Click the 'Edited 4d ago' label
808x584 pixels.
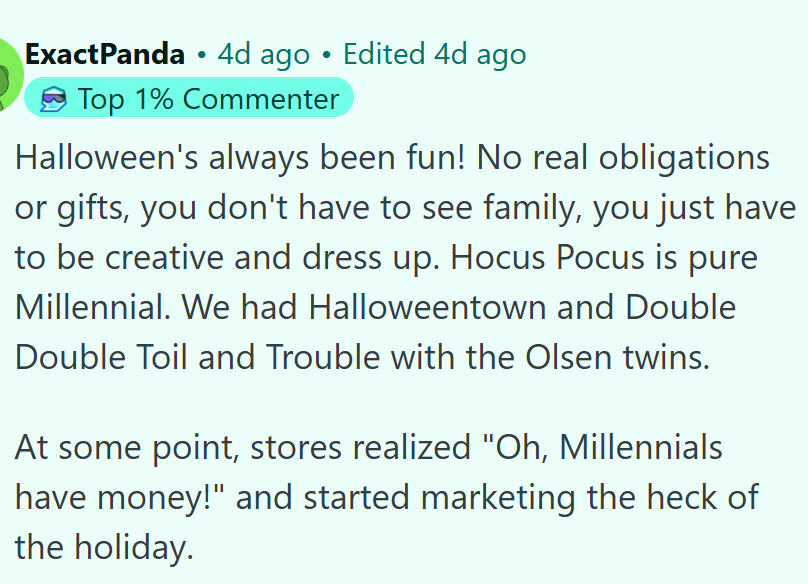[x=434, y=54]
